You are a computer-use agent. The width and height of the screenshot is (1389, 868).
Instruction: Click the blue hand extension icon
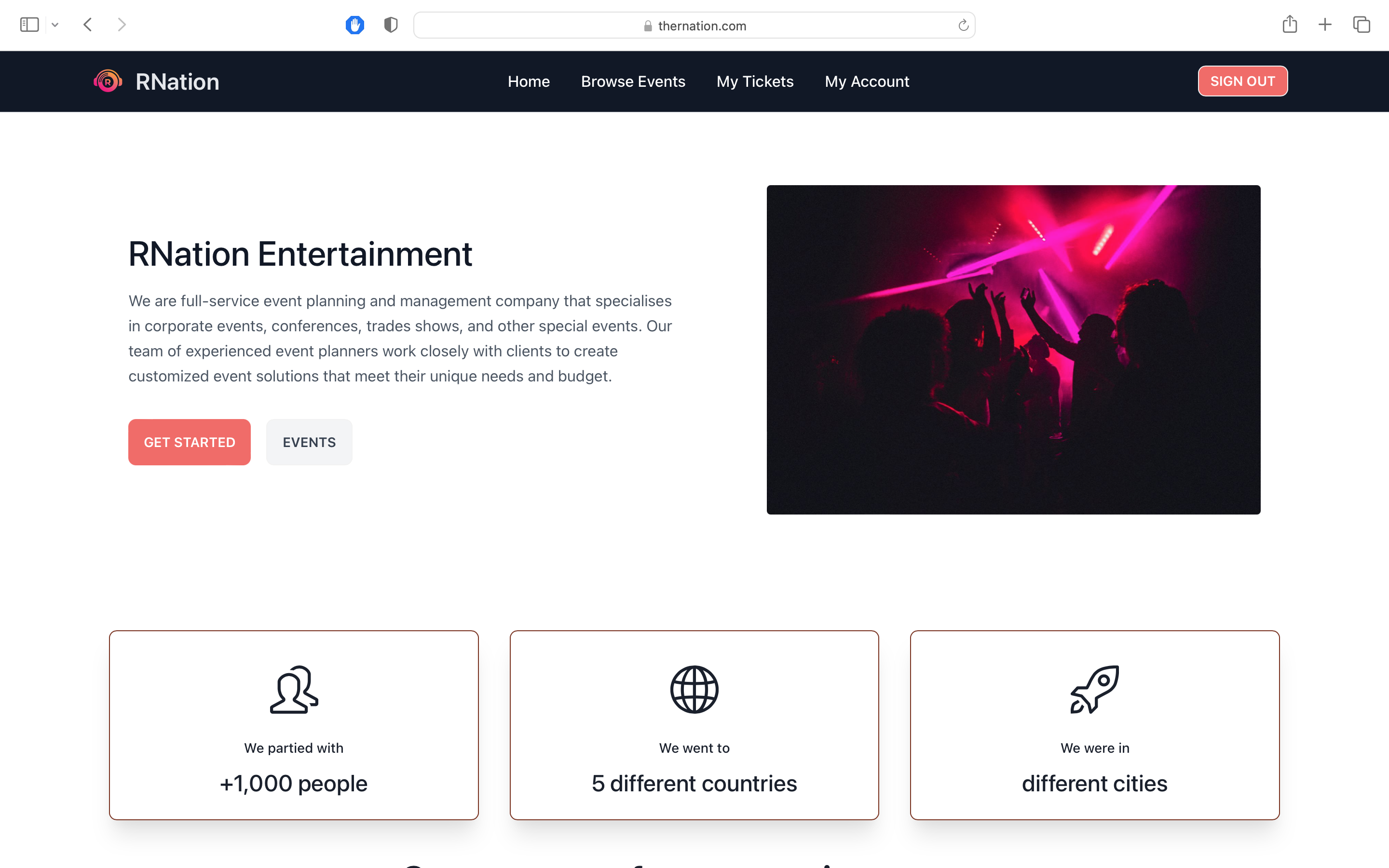(354, 25)
